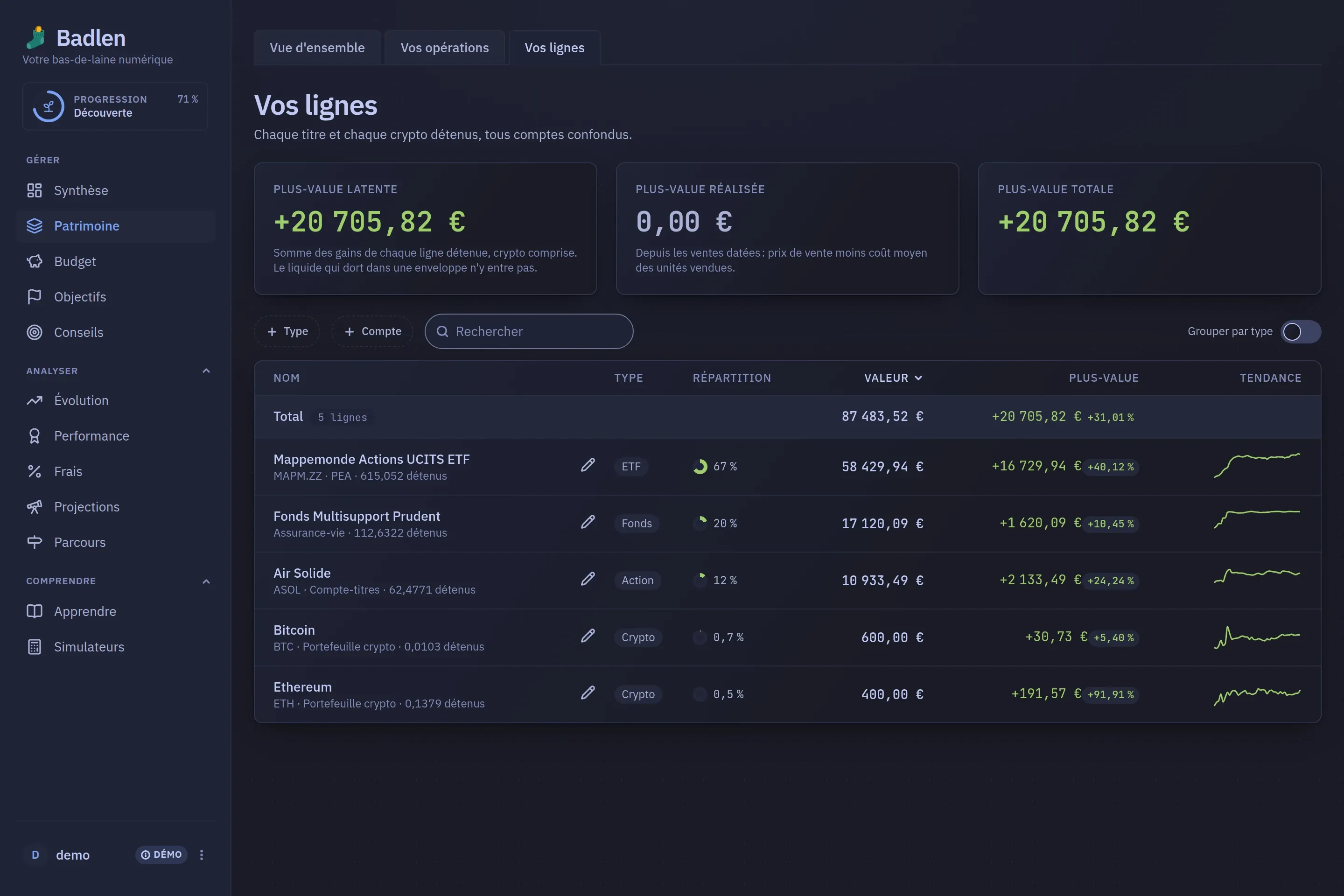Viewport: 1344px width, 896px height.
Task: Click the Objectifs flag icon
Action: 34,297
